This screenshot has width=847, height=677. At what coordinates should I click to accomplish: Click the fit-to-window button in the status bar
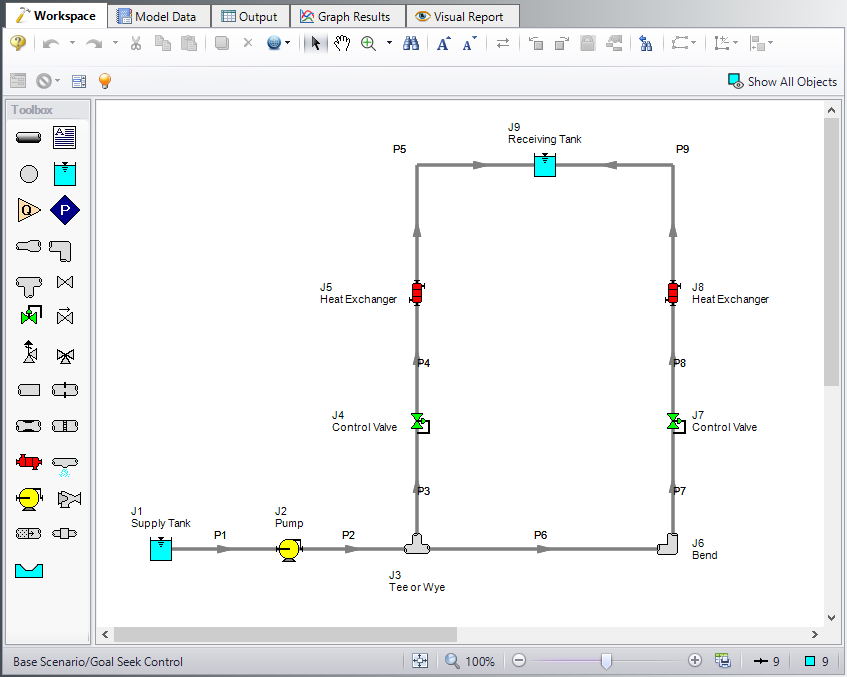point(421,660)
